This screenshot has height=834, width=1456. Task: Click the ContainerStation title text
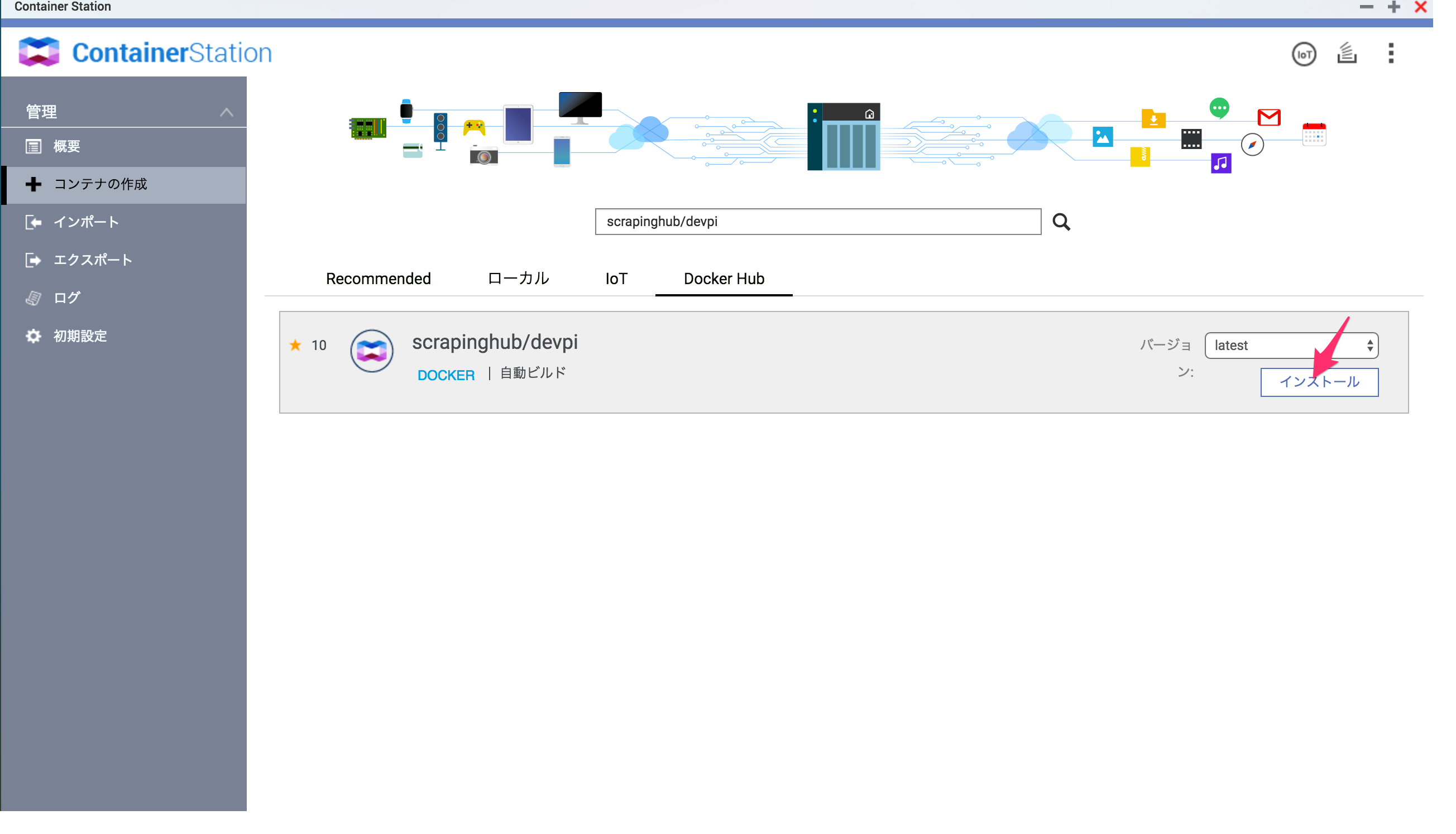(x=172, y=52)
